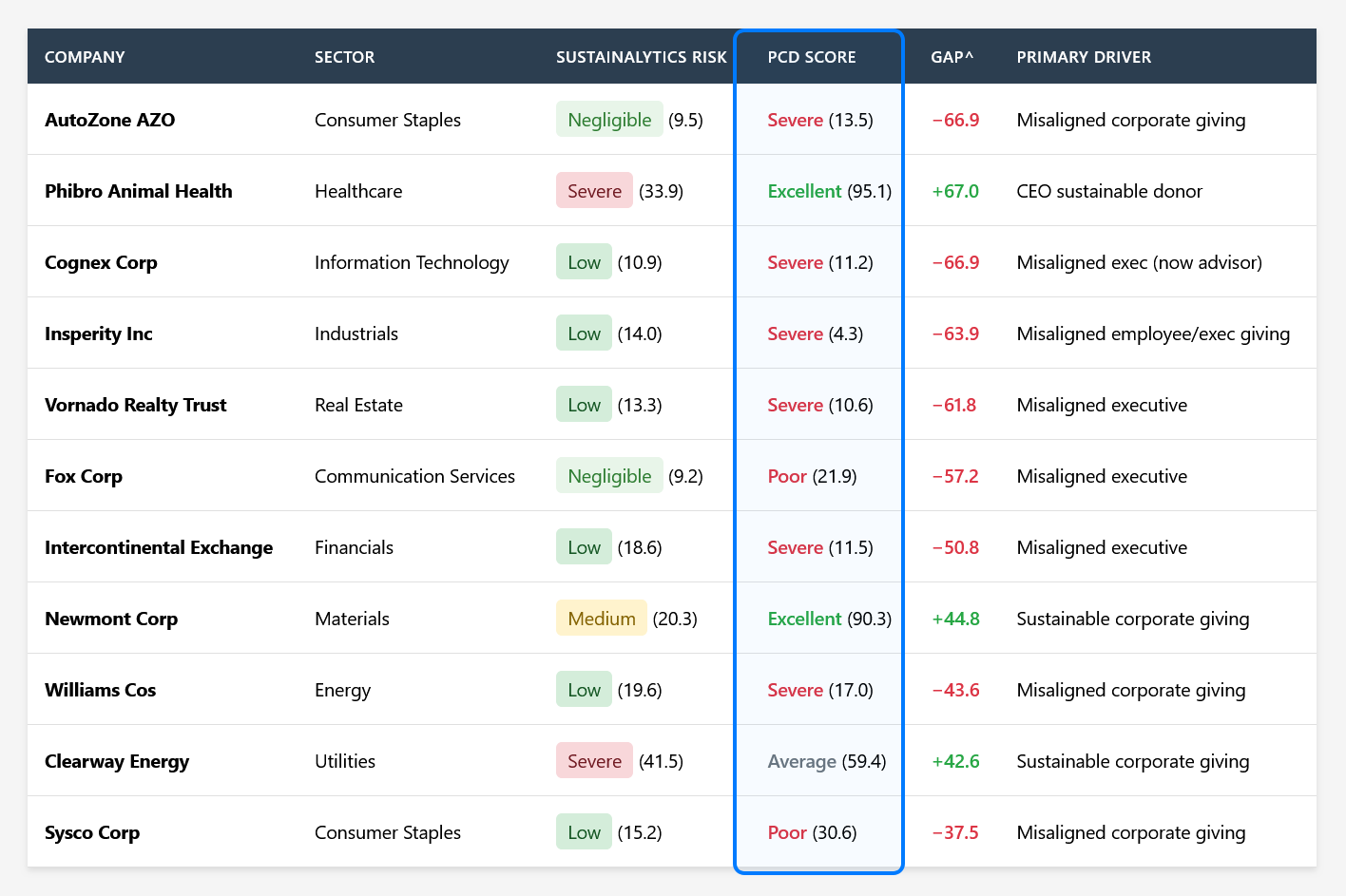Viewport: 1346px width, 896px height.
Task: Click the Low risk badge for Cognex Corp
Action: [584, 262]
